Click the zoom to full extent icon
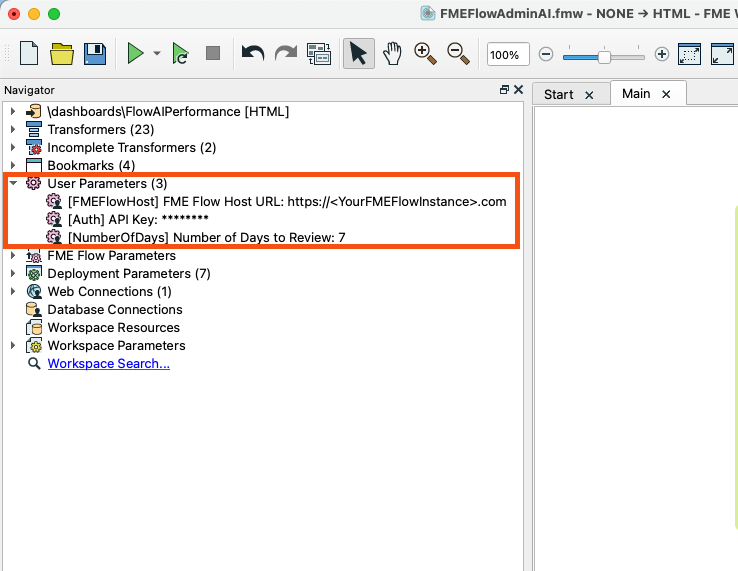738x571 pixels. [722, 54]
